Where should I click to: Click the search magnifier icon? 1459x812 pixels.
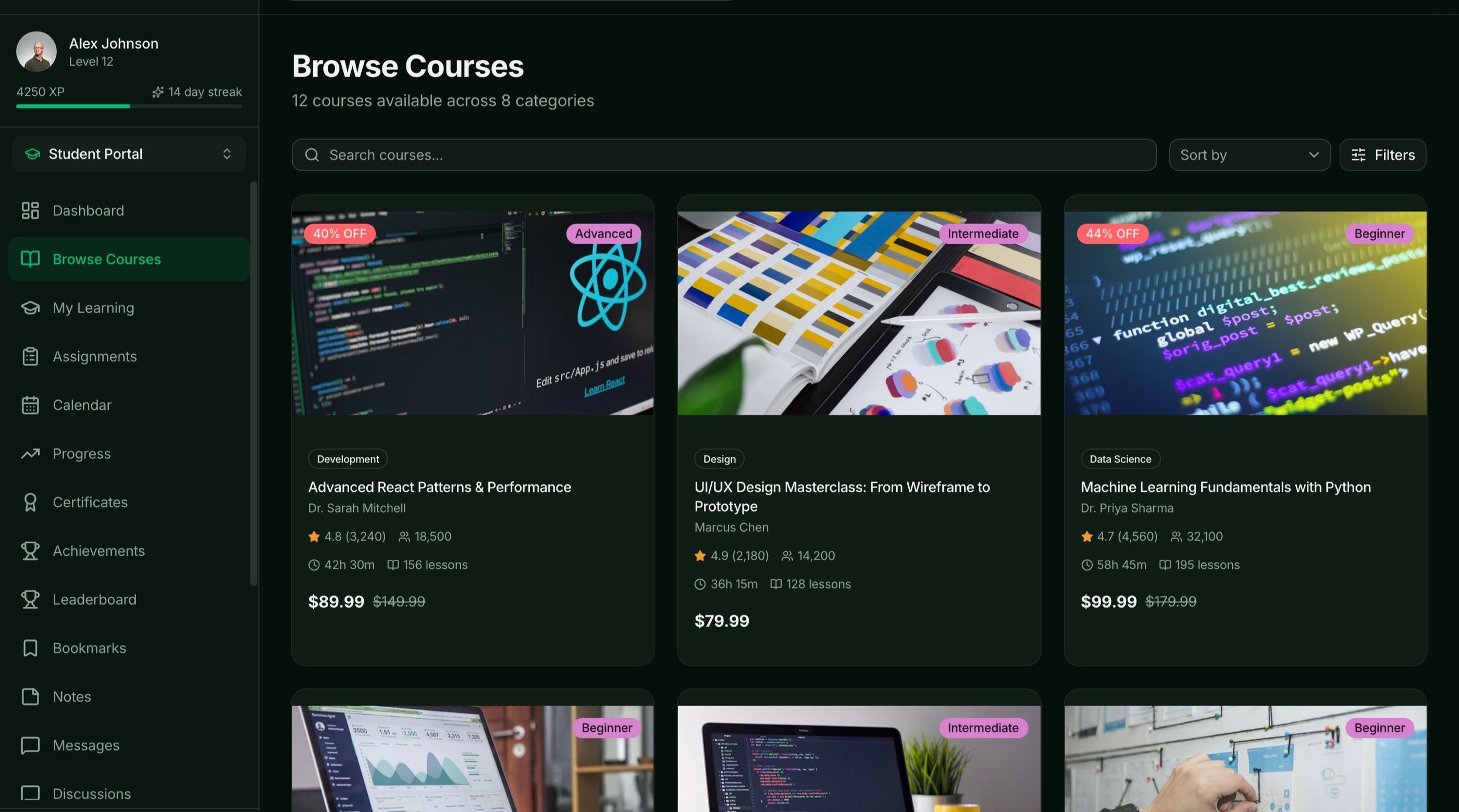click(312, 155)
